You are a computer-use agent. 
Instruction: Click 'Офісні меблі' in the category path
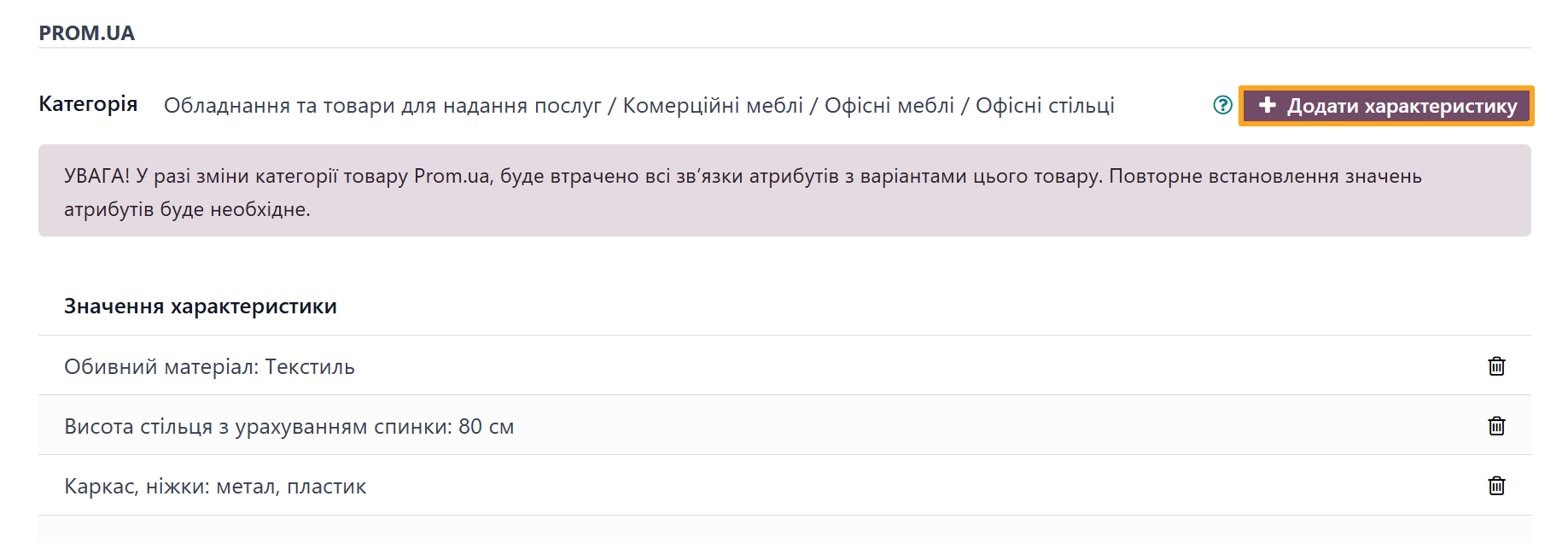coord(889,106)
